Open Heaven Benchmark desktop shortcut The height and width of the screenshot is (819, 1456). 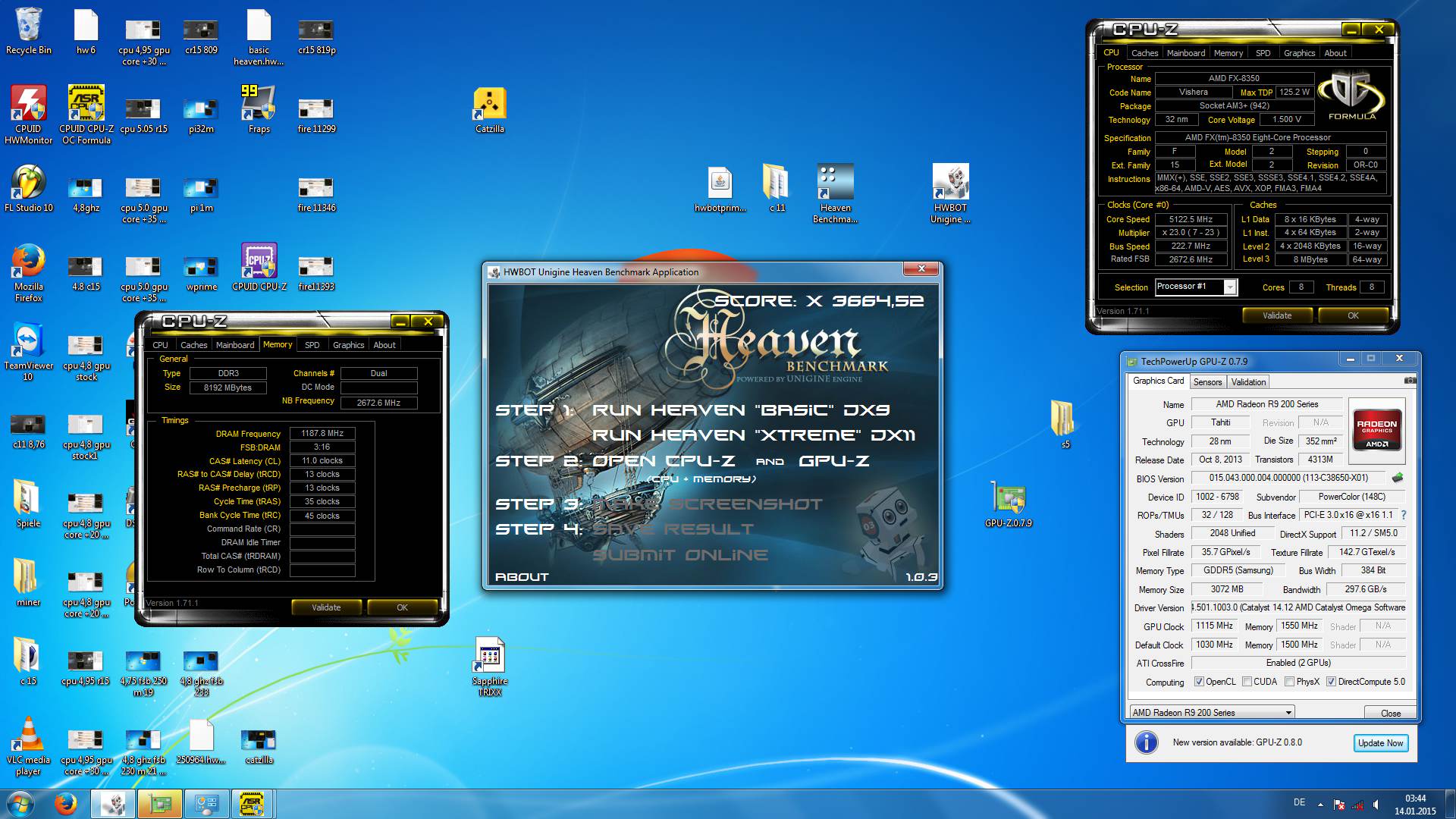[835, 194]
